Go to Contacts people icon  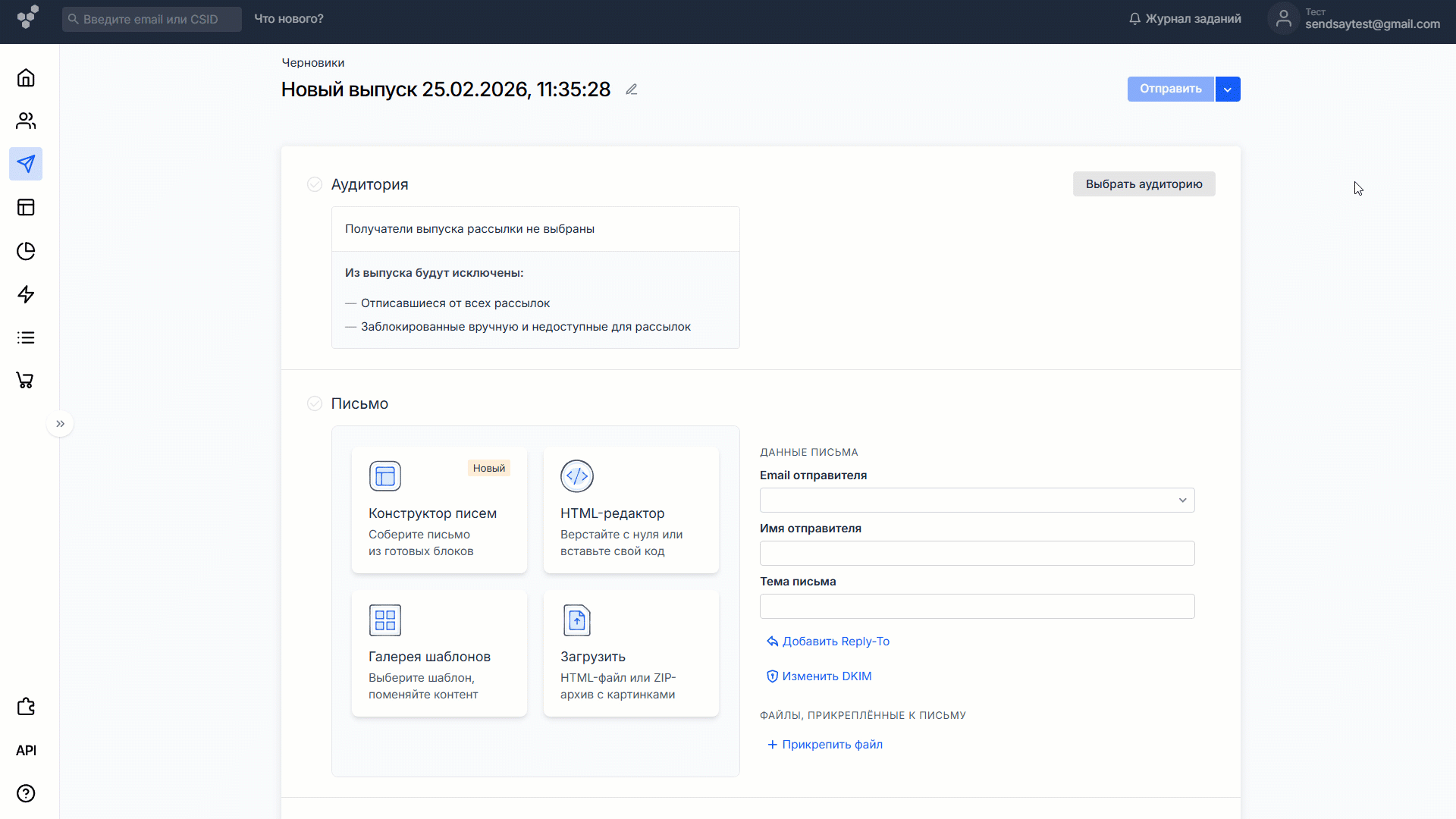click(26, 121)
